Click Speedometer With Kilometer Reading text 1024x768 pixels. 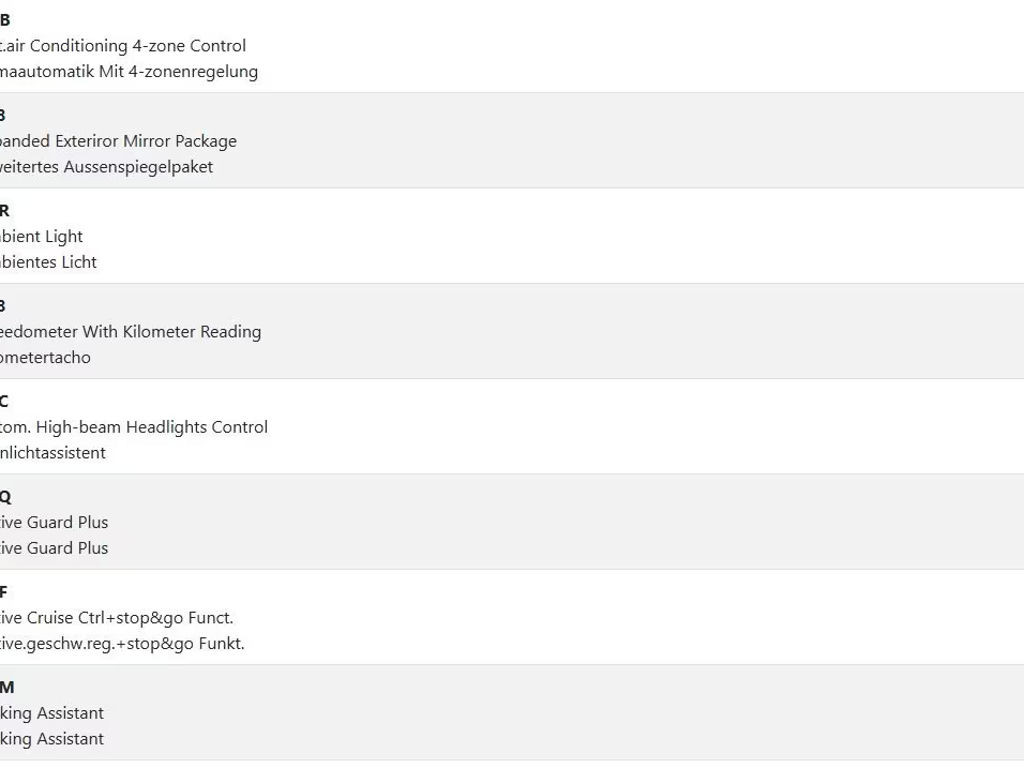pyautogui.click(x=130, y=332)
